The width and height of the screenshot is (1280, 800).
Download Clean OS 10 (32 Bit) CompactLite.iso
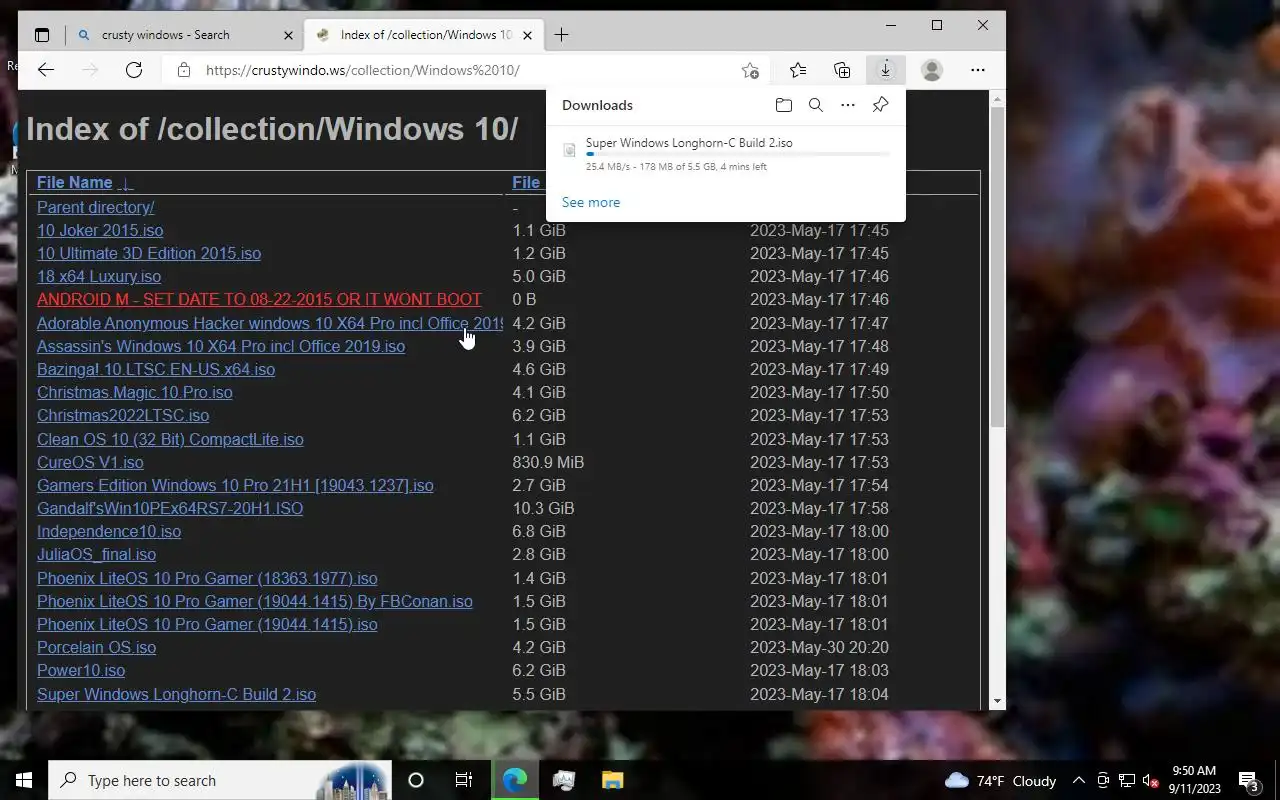click(170, 439)
